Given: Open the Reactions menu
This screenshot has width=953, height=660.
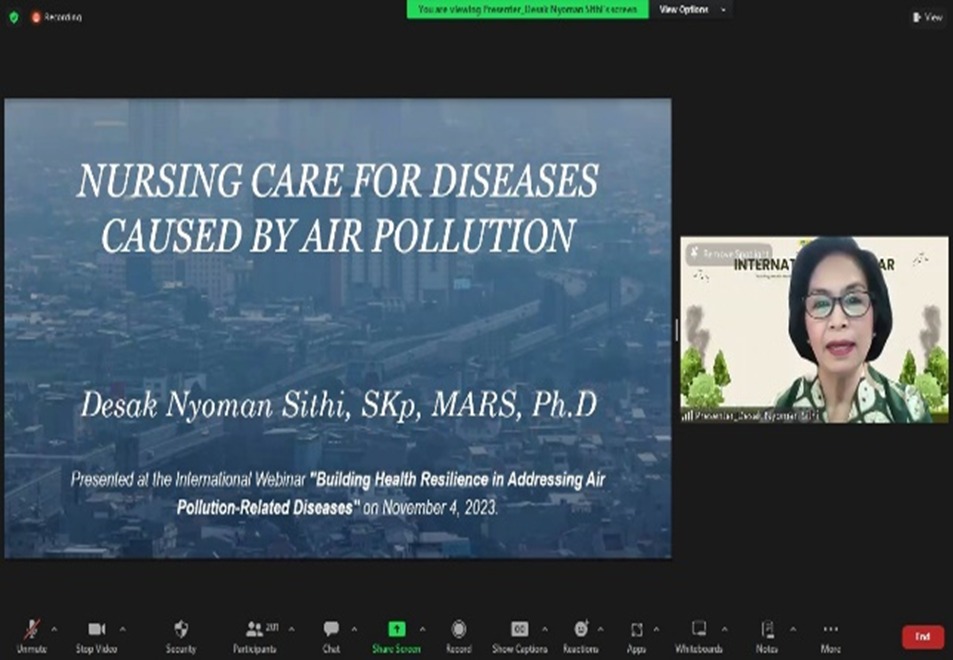Looking at the screenshot, I should (x=580, y=634).
